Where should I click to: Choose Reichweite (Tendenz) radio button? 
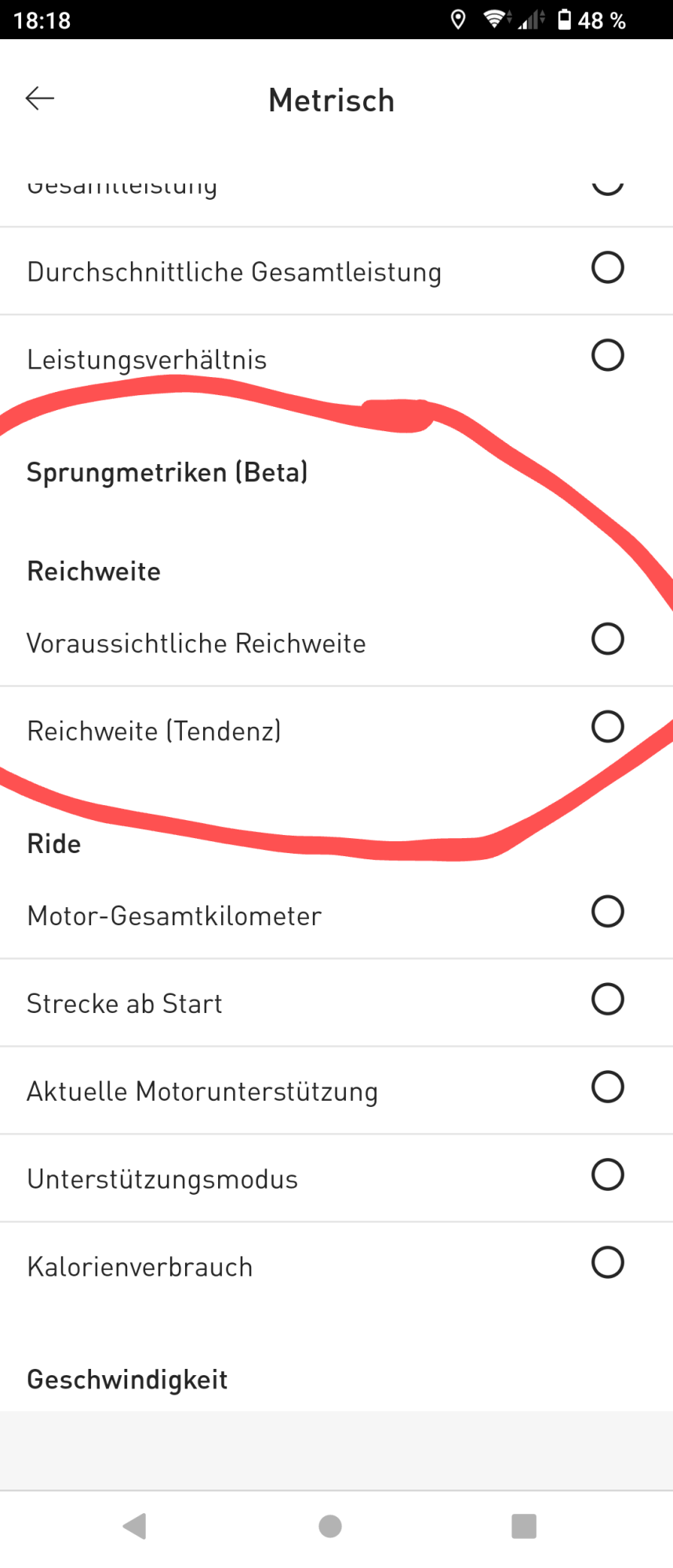[x=607, y=728]
